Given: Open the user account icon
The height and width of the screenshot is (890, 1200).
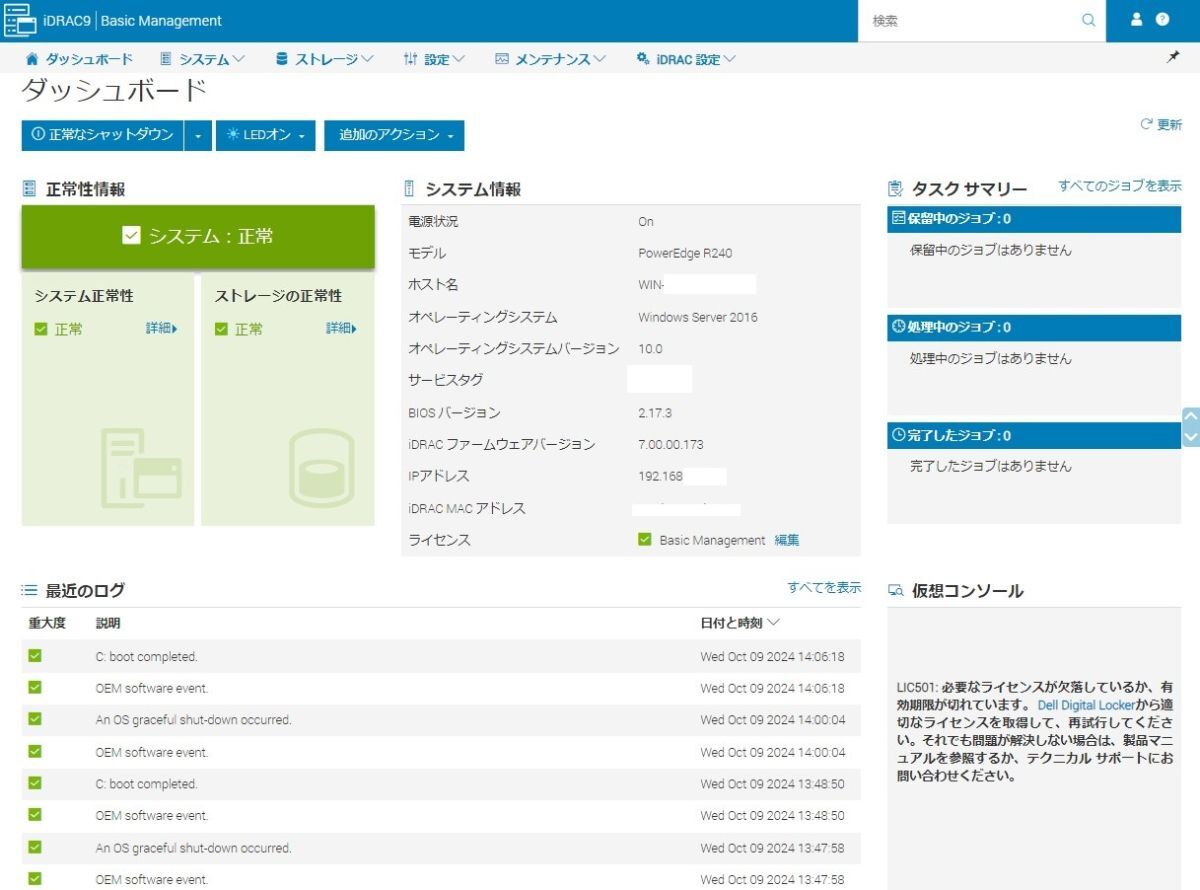Looking at the screenshot, I should coord(1136,19).
